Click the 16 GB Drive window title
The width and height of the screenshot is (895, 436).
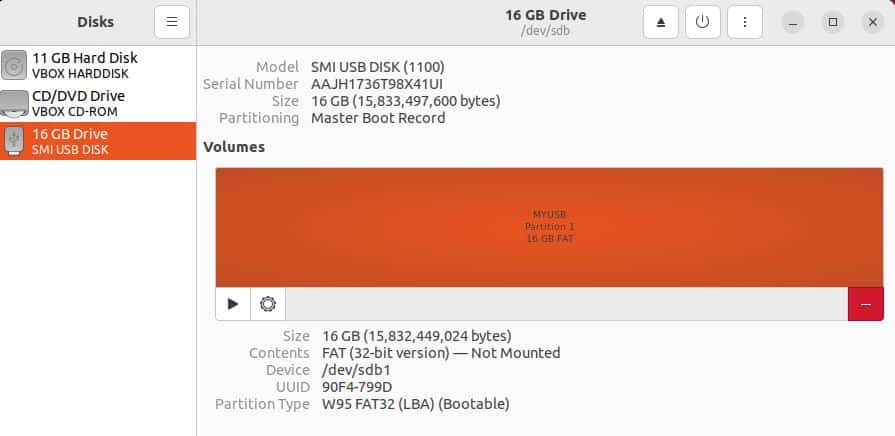point(546,15)
